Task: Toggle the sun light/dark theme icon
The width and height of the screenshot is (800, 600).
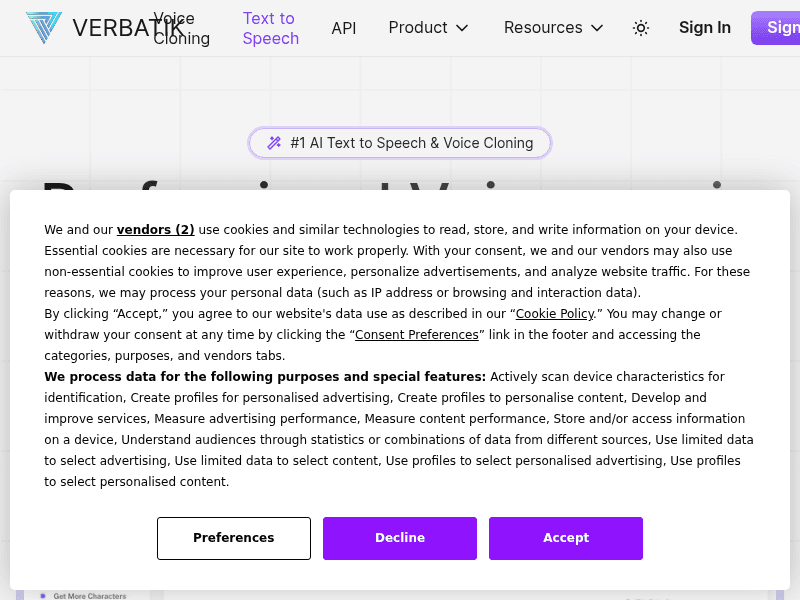Action: pyautogui.click(x=641, y=28)
